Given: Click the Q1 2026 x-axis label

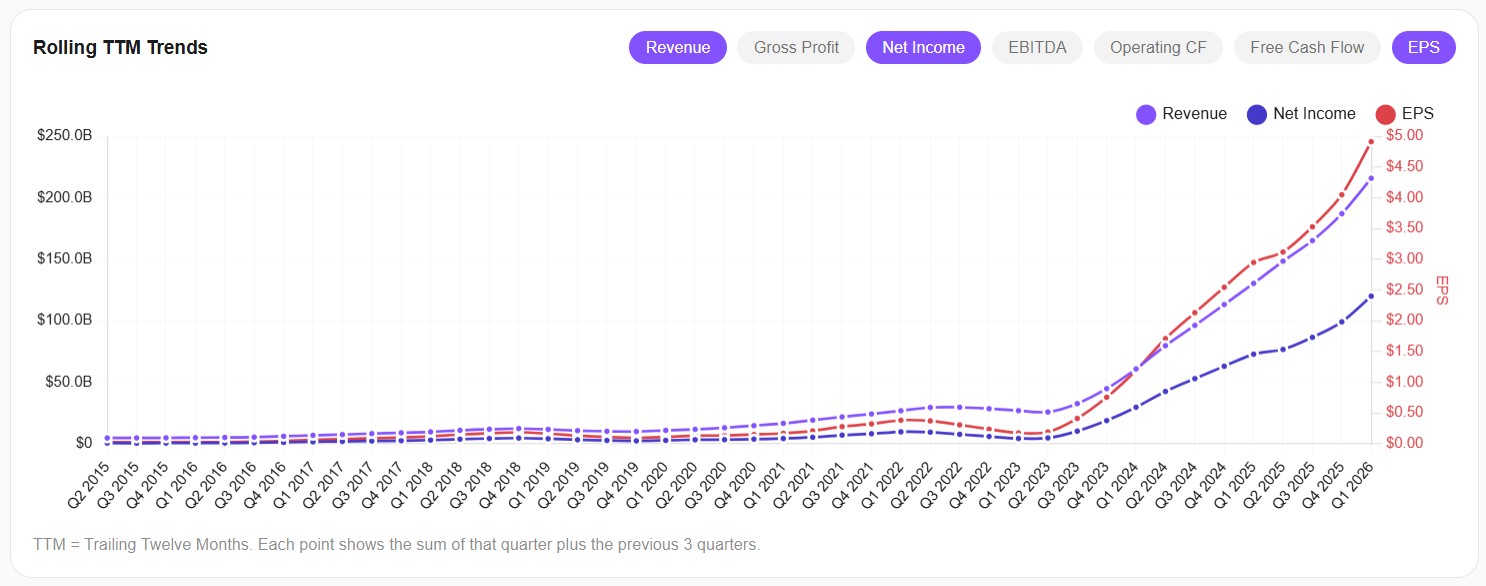Looking at the screenshot, I should coord(1352,475).
